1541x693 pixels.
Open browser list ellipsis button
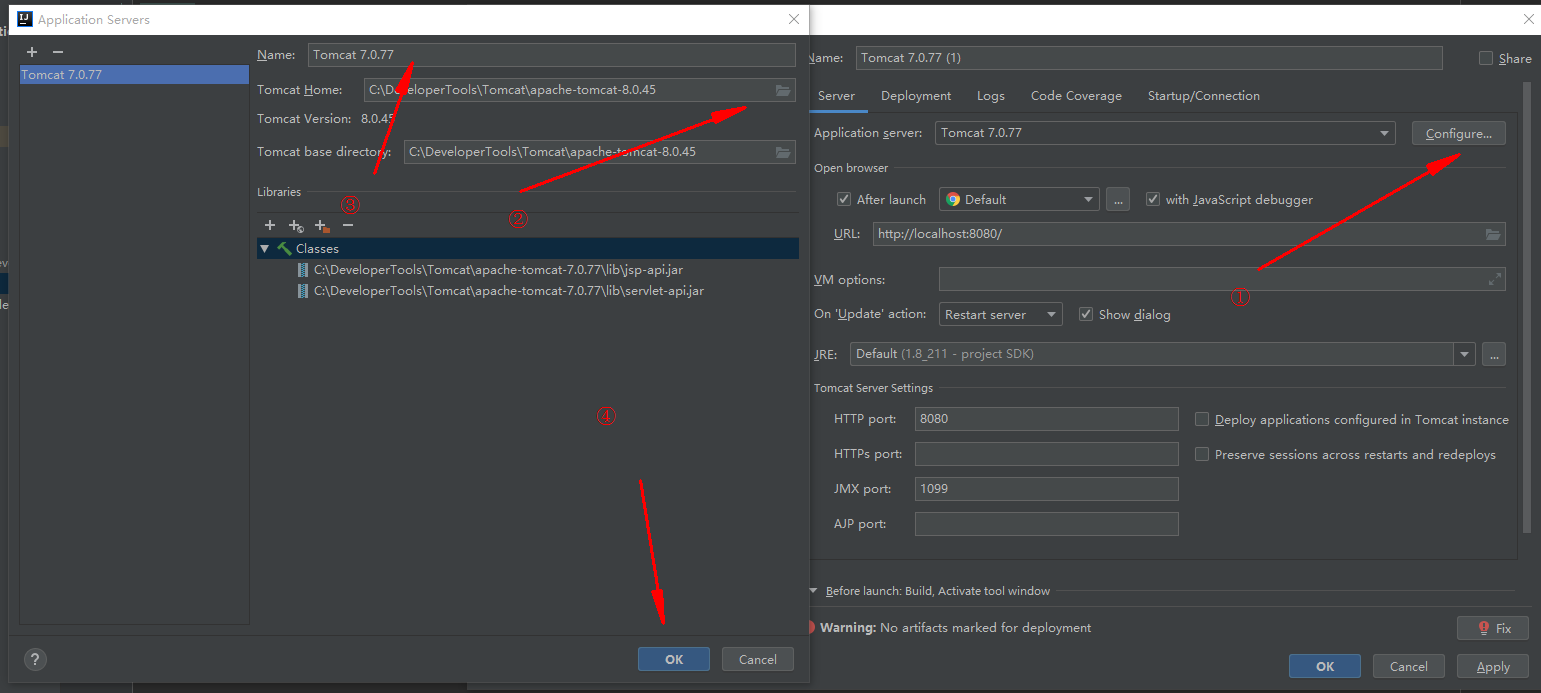[1118, 199]
